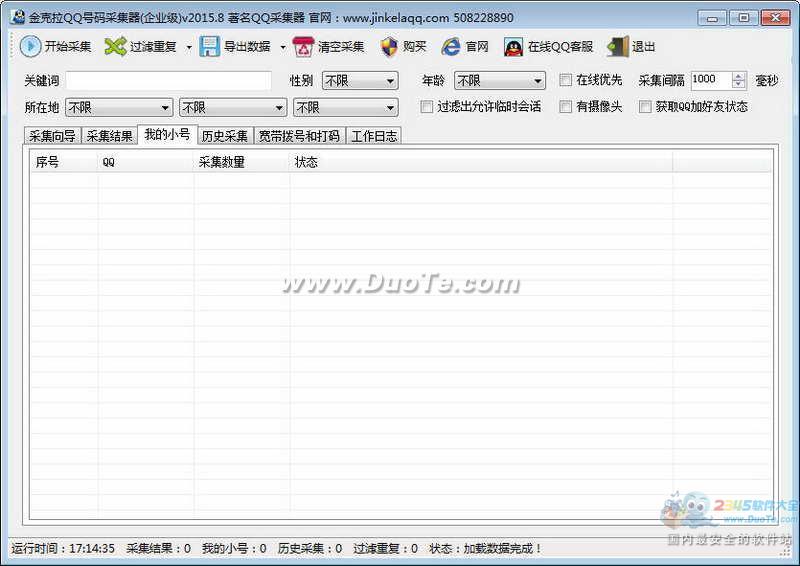800x566 pixels.
Task: Maximize the 金壳拉QQ号码采集器 window
Action: point(743,18)
